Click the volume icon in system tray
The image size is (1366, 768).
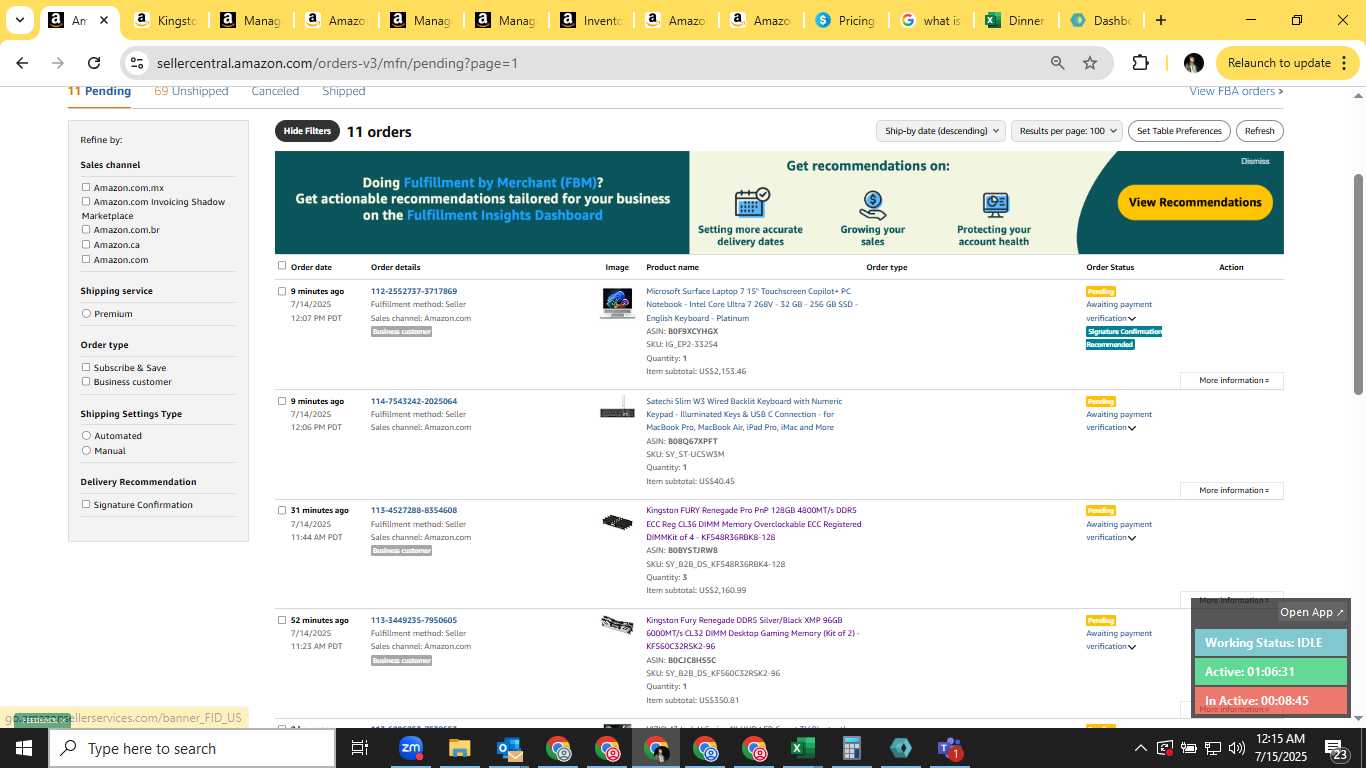click(1237, 748)
